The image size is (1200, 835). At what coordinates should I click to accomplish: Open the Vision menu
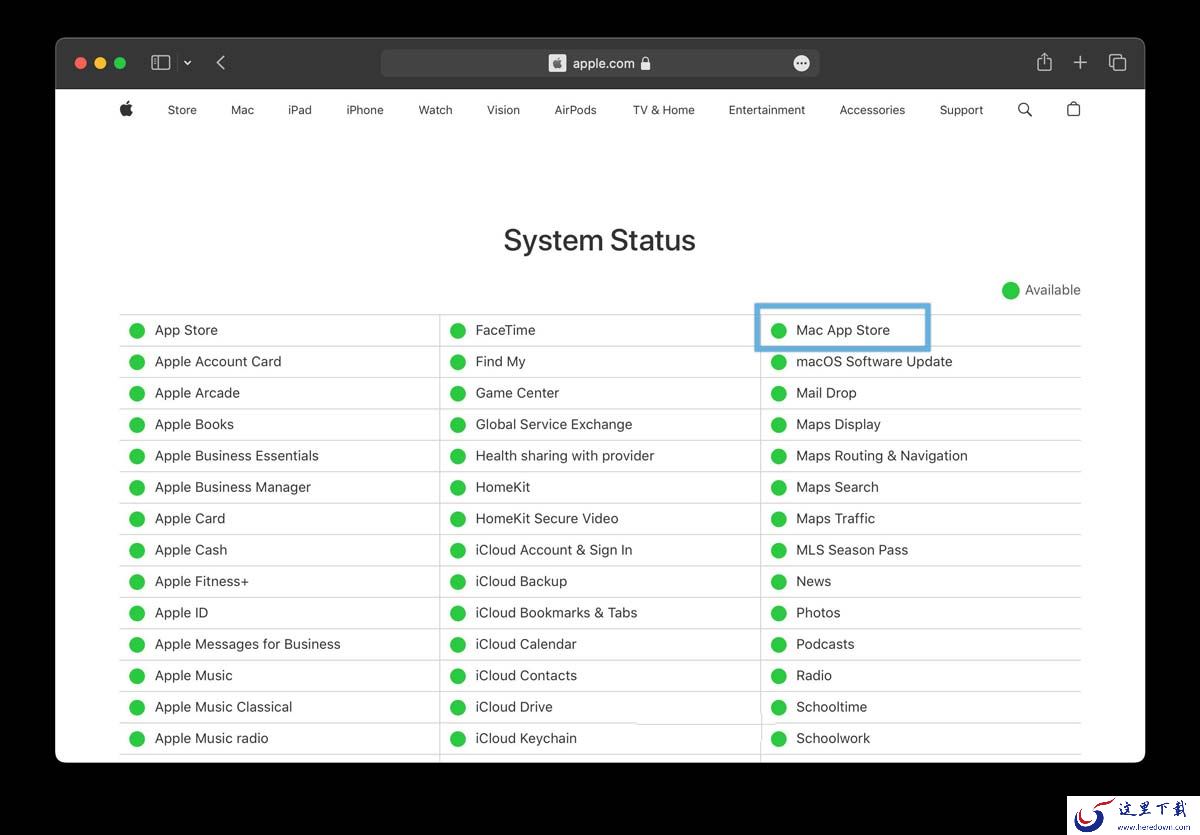(x=503, y=110)
